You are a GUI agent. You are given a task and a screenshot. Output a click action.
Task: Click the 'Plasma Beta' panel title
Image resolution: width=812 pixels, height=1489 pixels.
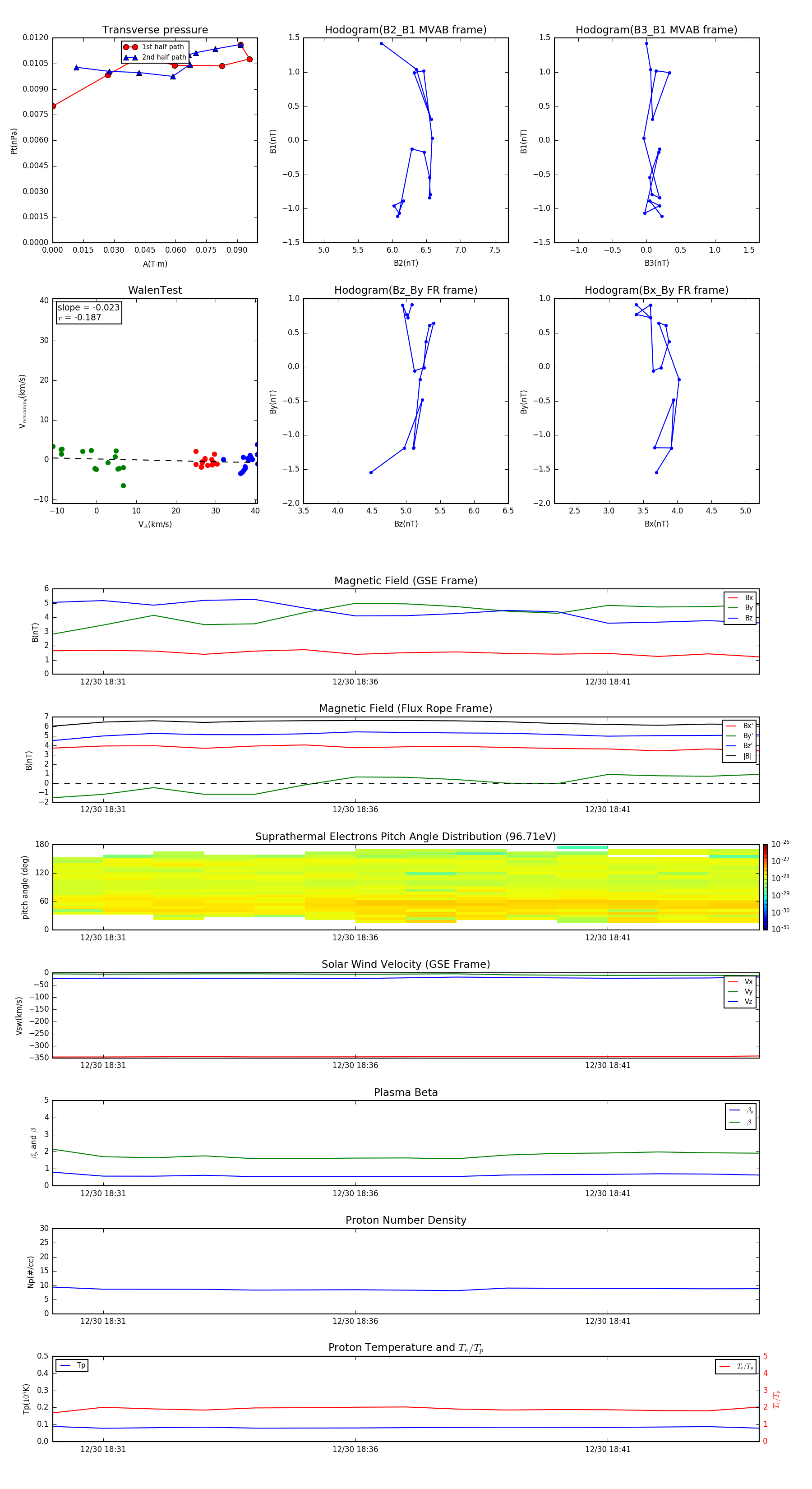[x=406, y=1092]
